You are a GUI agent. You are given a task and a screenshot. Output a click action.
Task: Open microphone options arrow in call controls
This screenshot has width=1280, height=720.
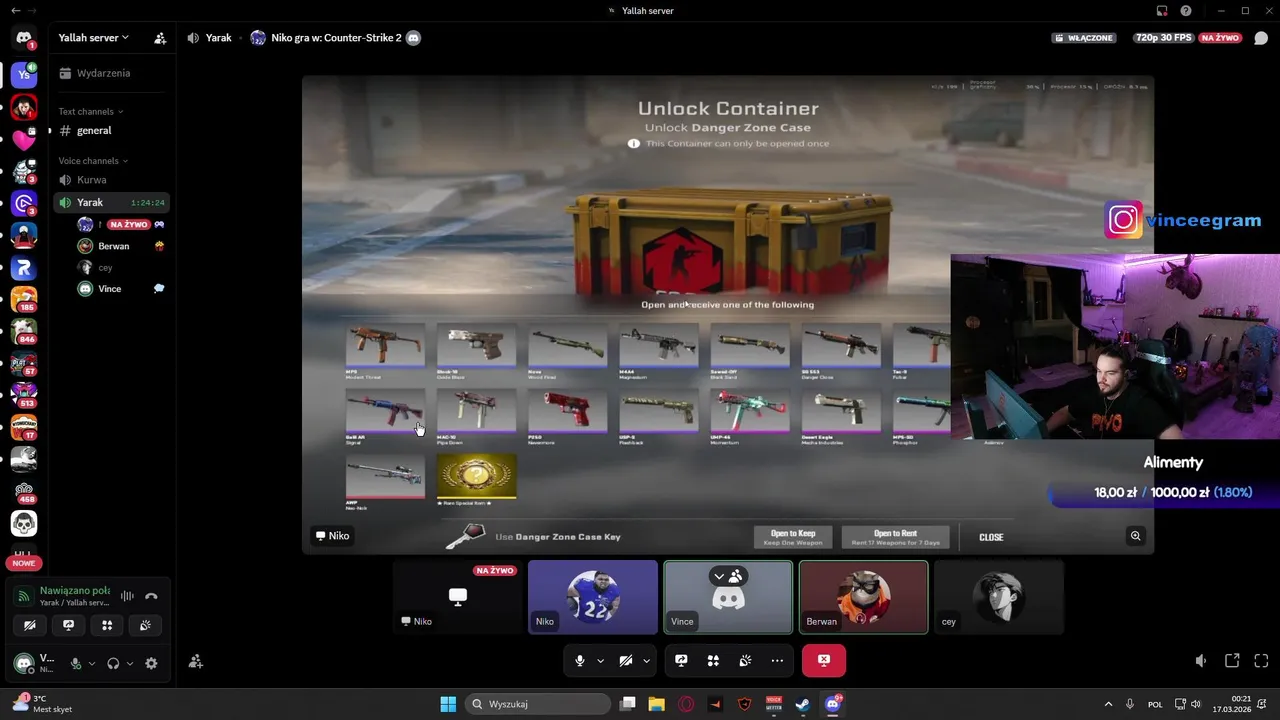[600, 661]
